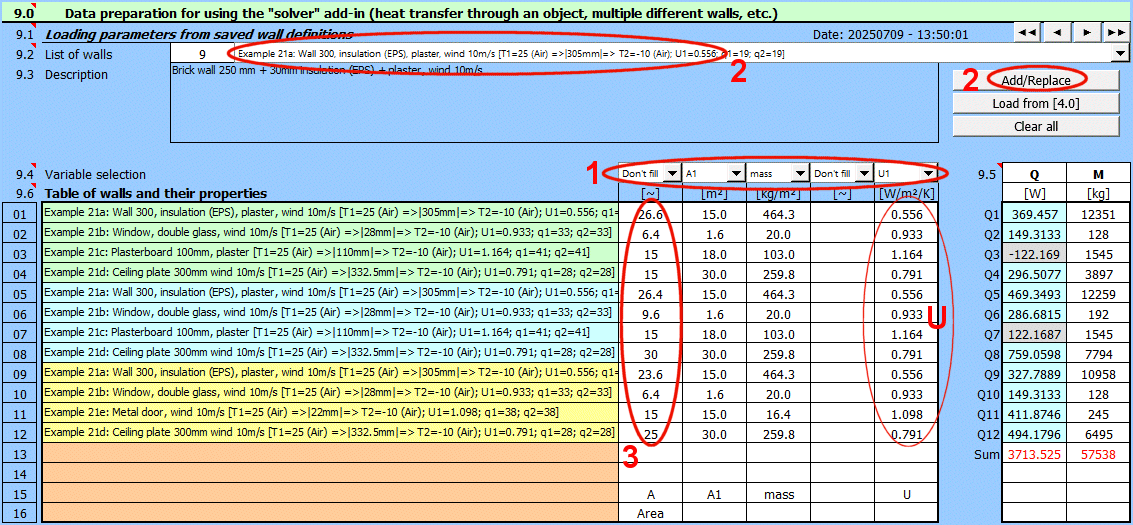The height and width of the screenshot is (525, 1133).
Task: Expand the leftmost "Don't fill" variable dropdown
Action: (672, 174)
